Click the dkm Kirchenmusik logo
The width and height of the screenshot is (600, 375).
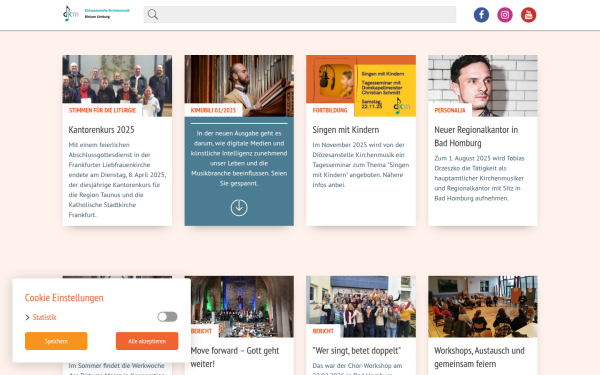coord(96,14)
